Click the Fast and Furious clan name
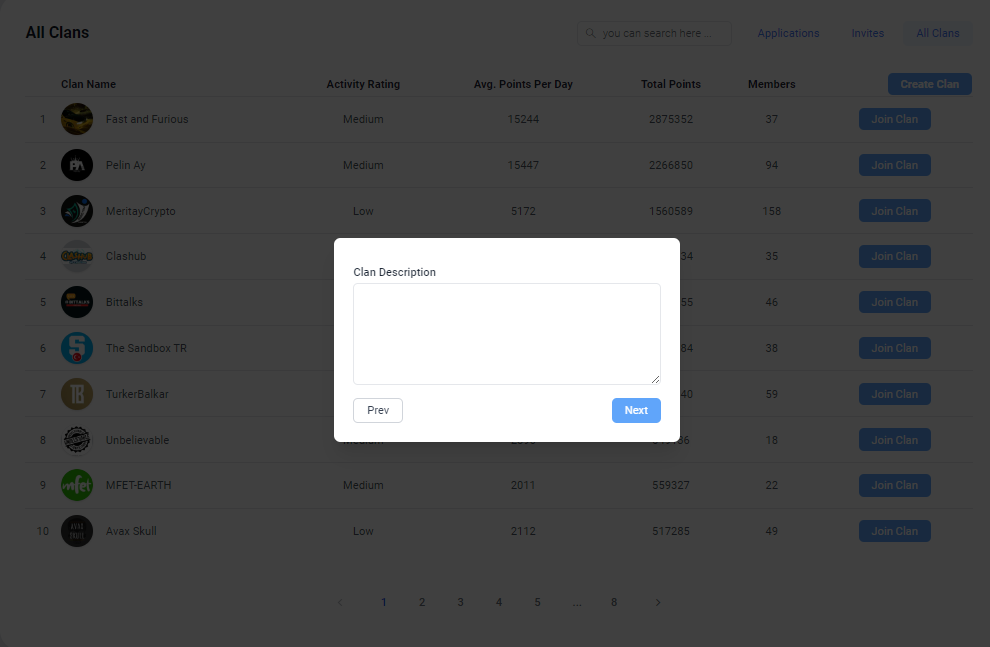 (147, 119)
